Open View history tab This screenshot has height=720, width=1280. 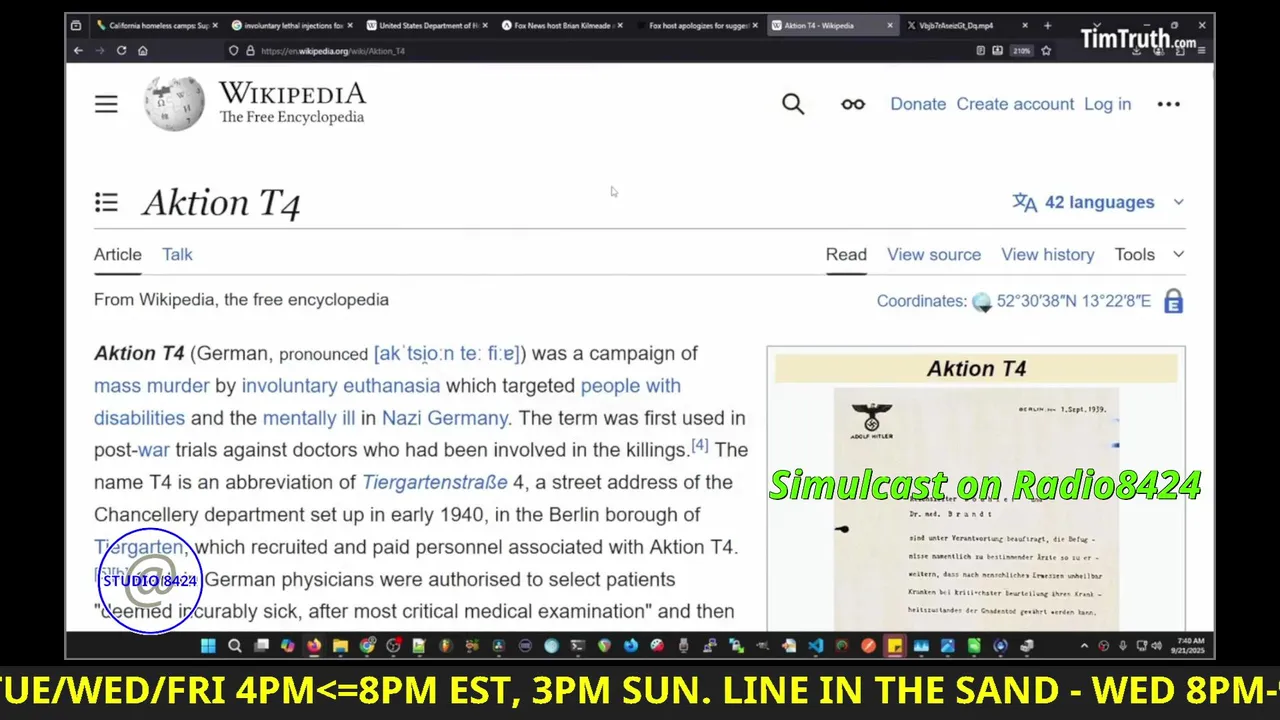[1048, 254]
